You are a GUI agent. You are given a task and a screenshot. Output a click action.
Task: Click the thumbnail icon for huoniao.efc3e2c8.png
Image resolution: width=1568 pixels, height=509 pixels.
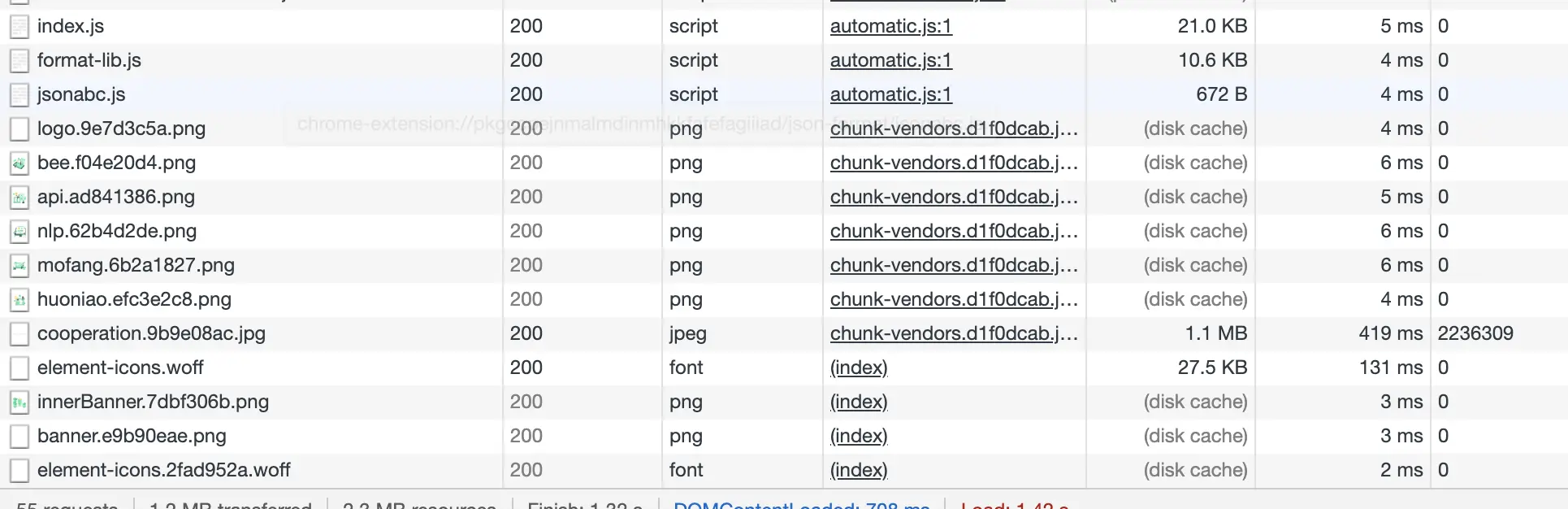pos(19,300)
